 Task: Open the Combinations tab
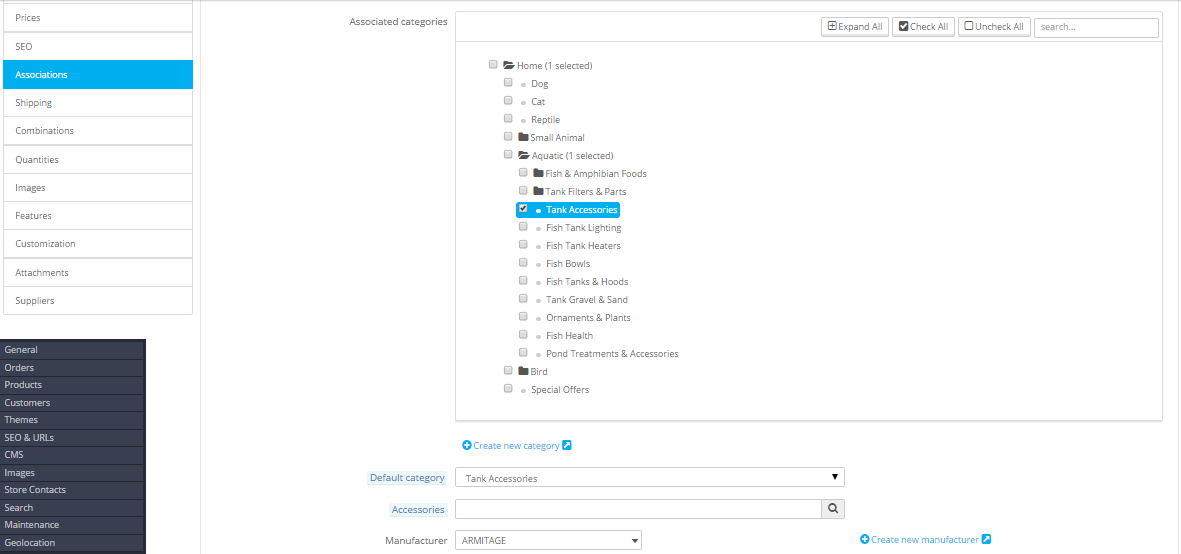click(x=98, y=131)
